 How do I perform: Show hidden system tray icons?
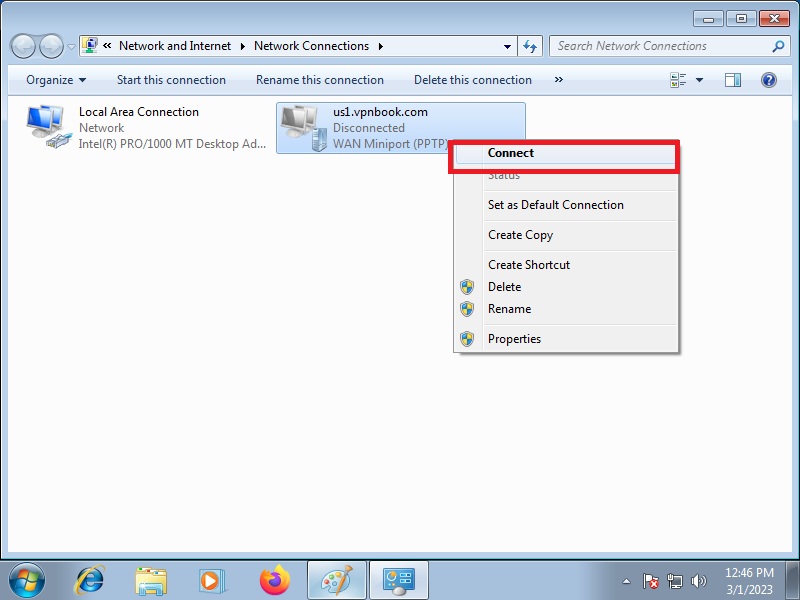click(627, 581)
